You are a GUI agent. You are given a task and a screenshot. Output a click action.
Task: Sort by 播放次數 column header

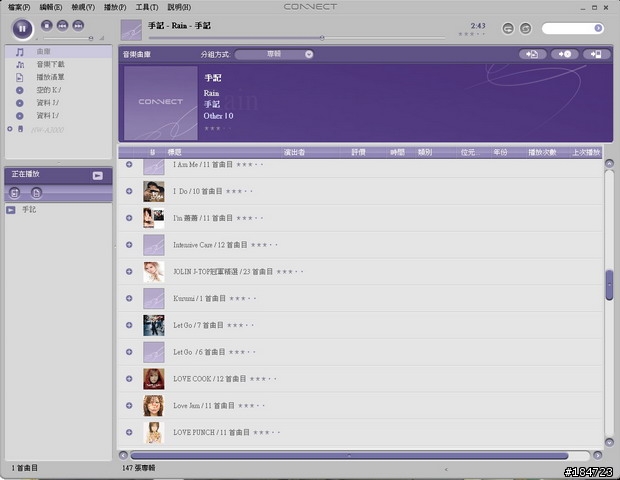[x=542, y=152]
